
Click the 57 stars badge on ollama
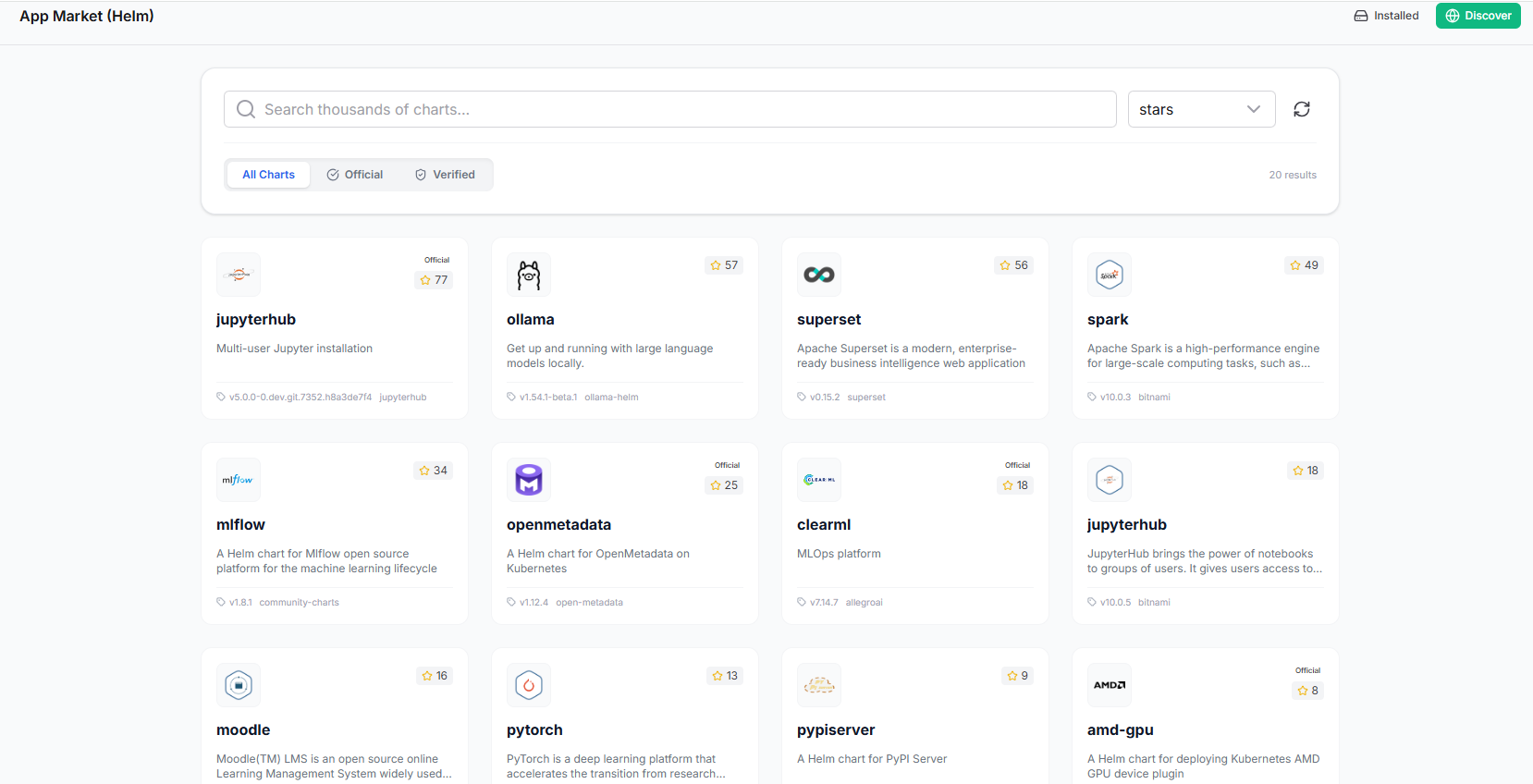724,265
